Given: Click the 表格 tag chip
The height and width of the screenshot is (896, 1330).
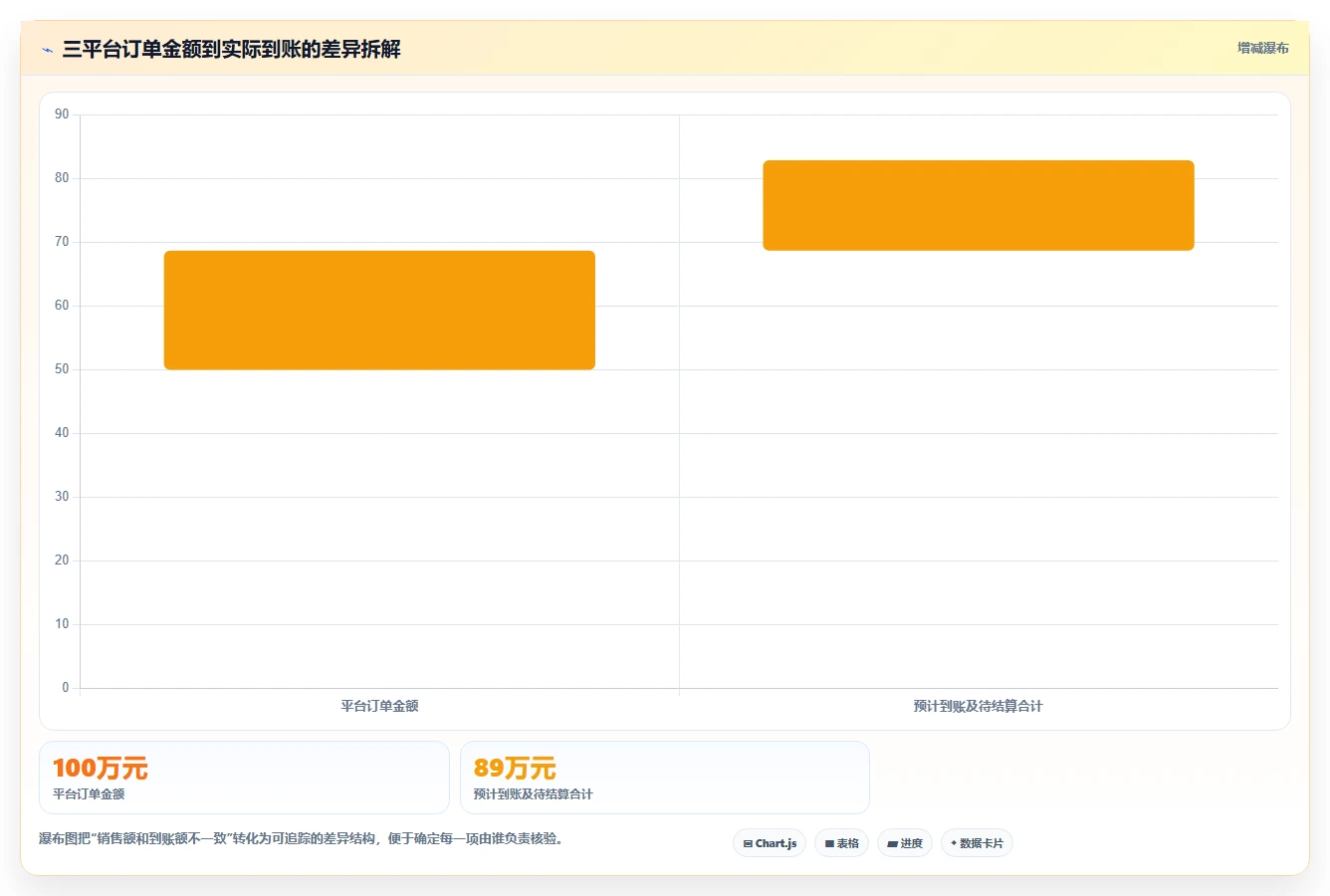Looking at the screenshot, I should coord(841,843).
